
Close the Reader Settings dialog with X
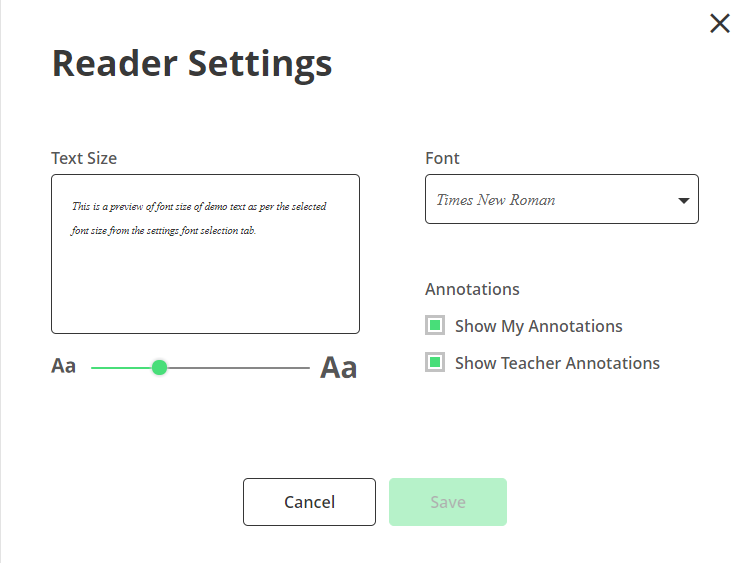719,24
